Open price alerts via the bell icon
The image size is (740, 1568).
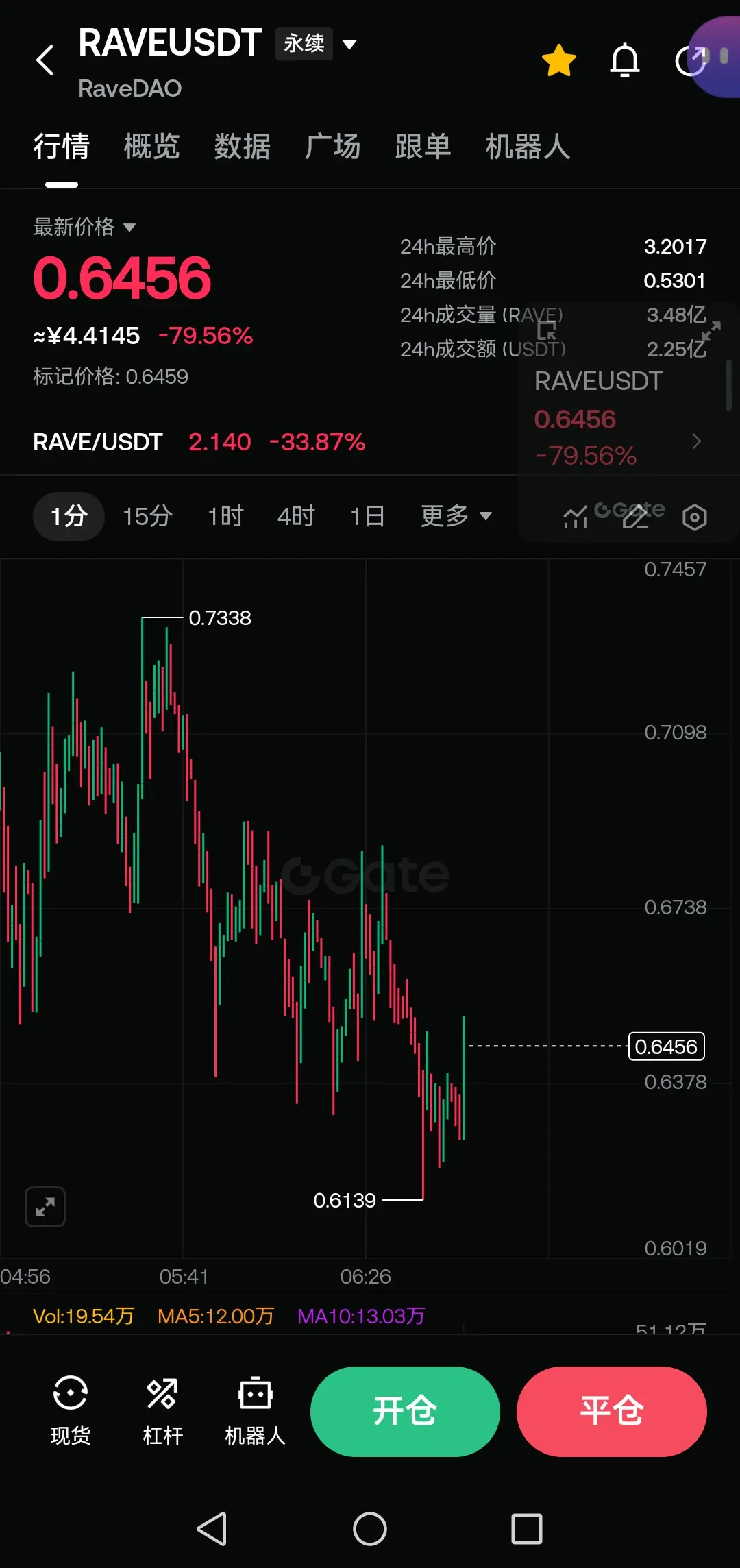point(625,60)
